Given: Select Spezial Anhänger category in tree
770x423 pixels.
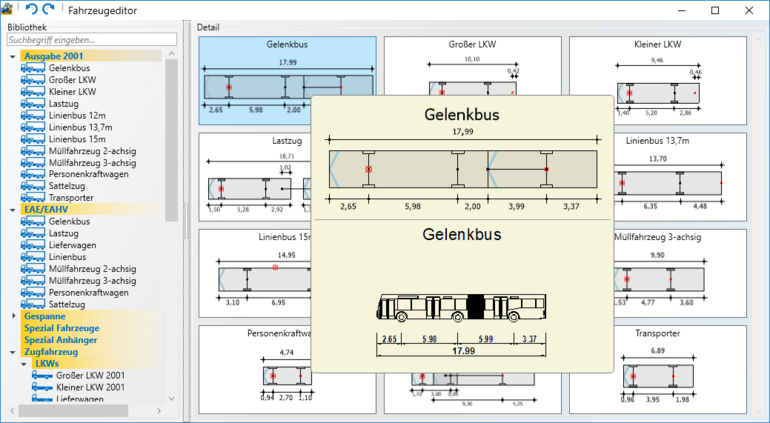Looking at the screenshot, I should (x=64, y=340).
